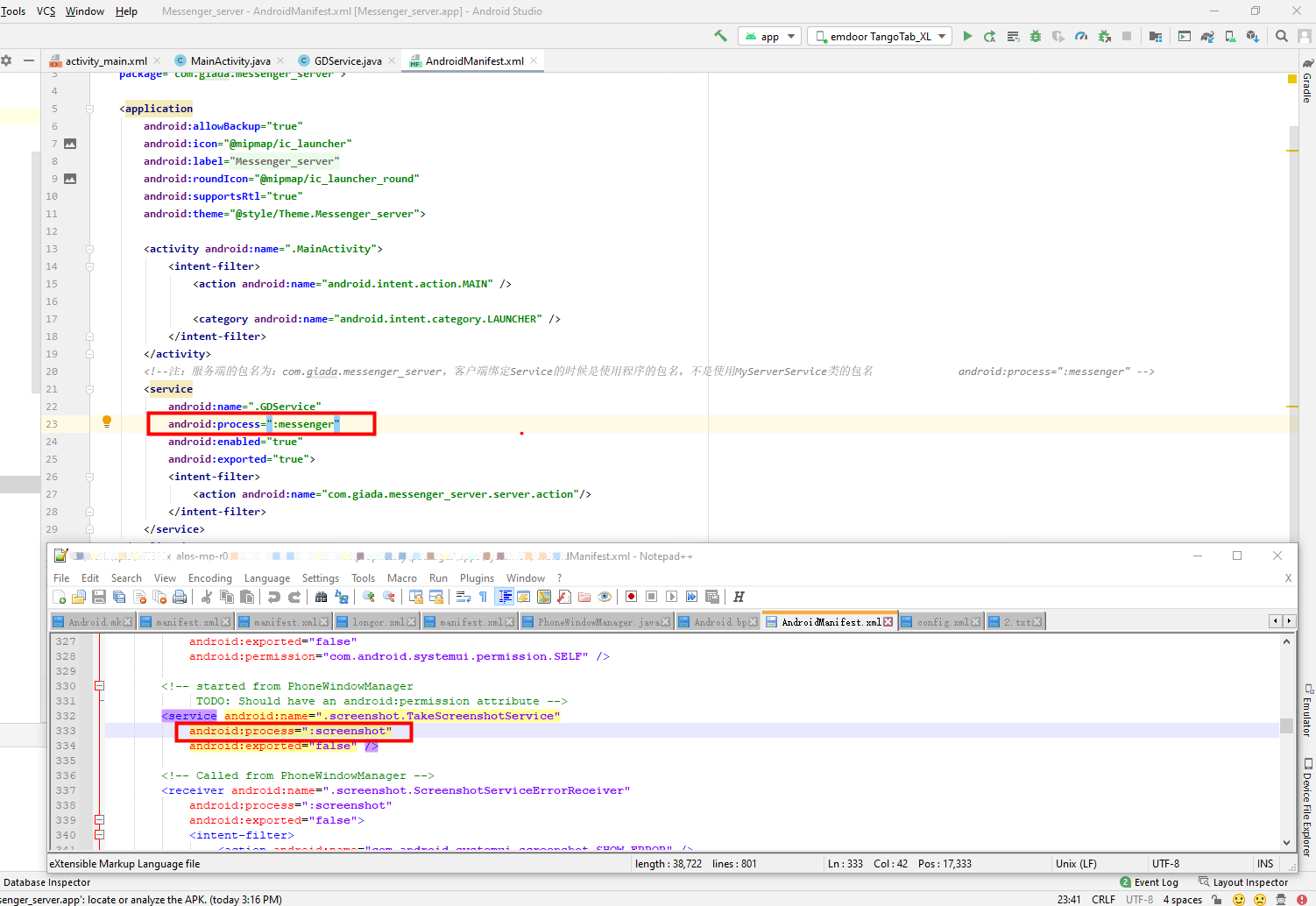Collapse Notepad++ comment fold on line 330
Image resolution: width=1316 pixels, height=906 pixels.
(x=99, y=686)
